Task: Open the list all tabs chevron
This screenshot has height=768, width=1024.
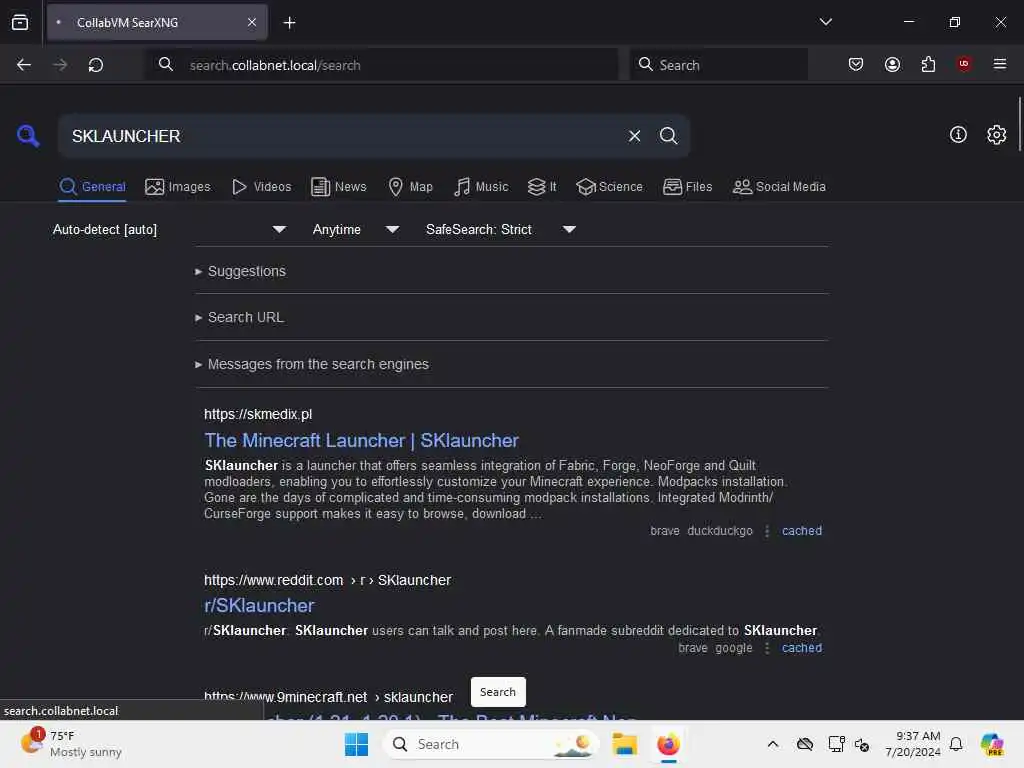Action: coord(825,22)
